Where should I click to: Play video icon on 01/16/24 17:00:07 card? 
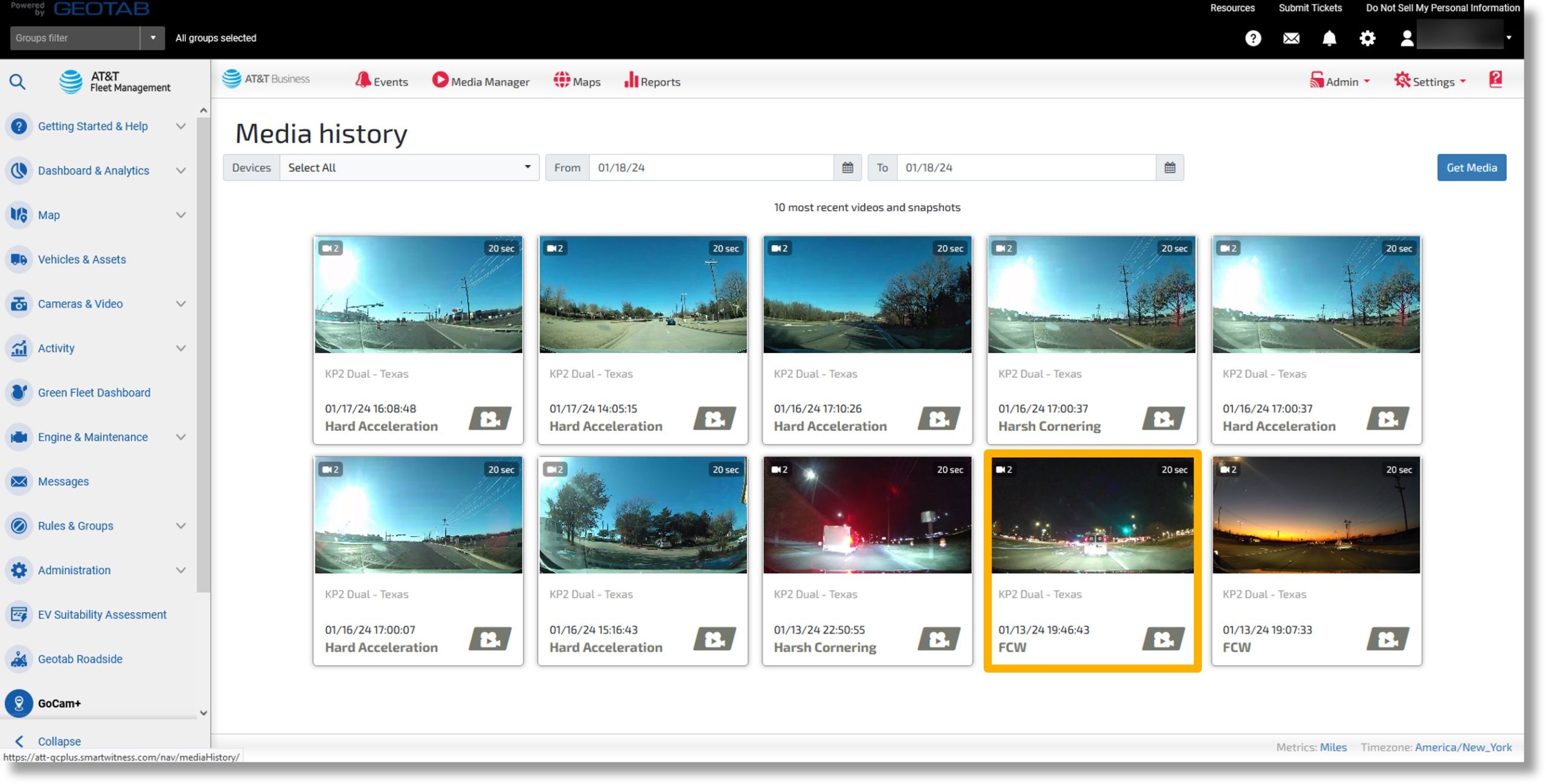[490, 639]
